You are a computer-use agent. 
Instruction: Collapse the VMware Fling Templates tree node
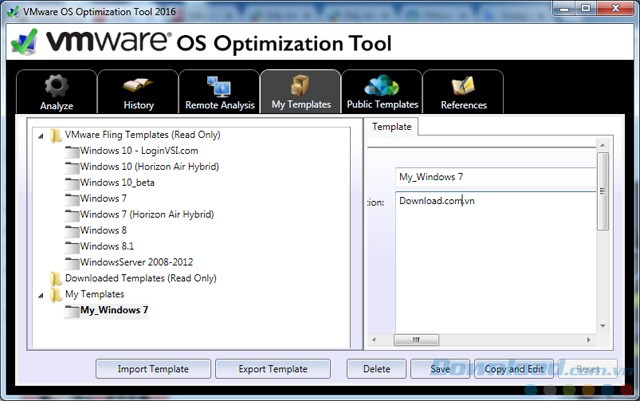coord(41,135)
